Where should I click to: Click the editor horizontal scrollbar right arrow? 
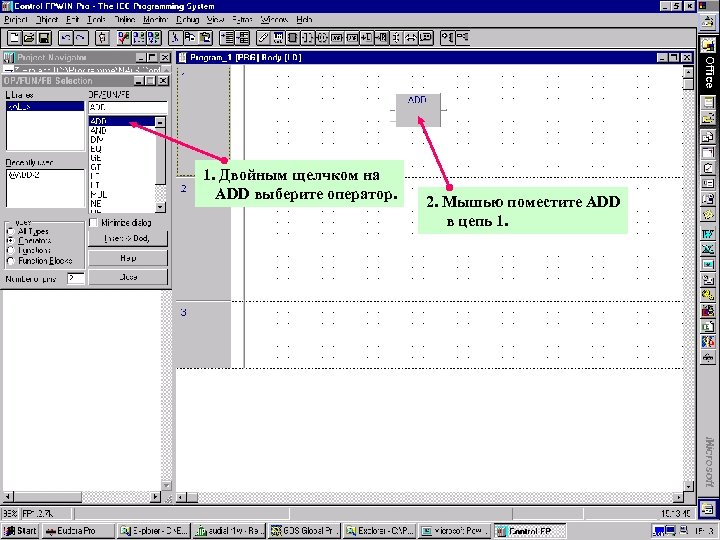678,497
